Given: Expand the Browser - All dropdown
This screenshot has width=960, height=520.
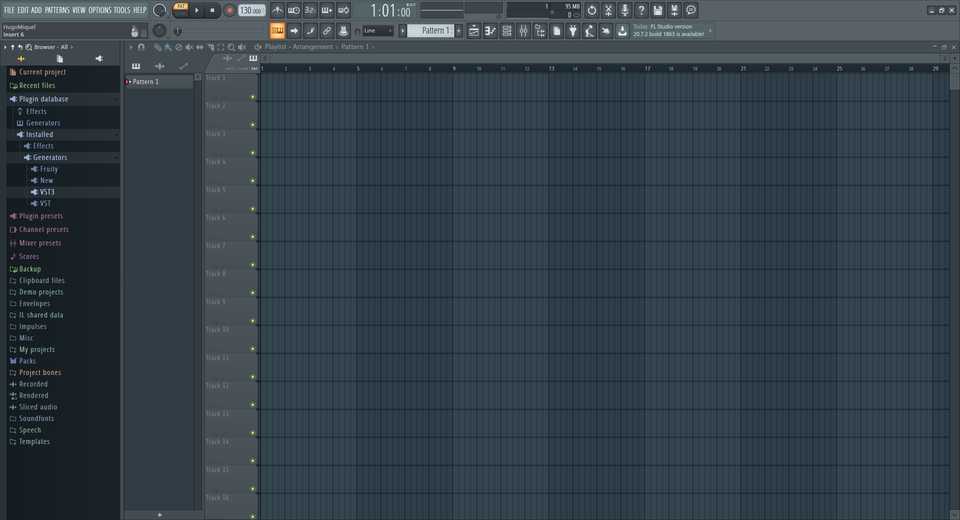Looking at the screenshot, I should [54, 47].
